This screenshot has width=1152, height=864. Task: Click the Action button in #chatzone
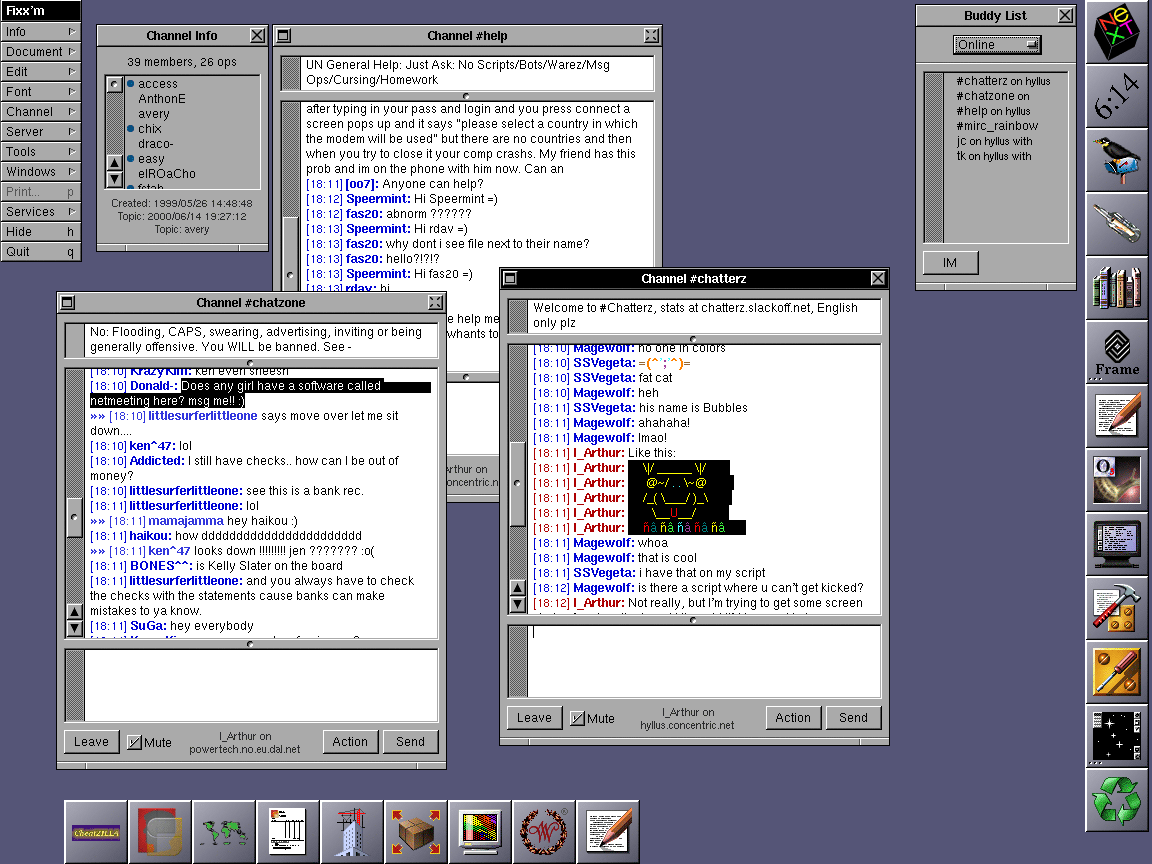point(350,742)
